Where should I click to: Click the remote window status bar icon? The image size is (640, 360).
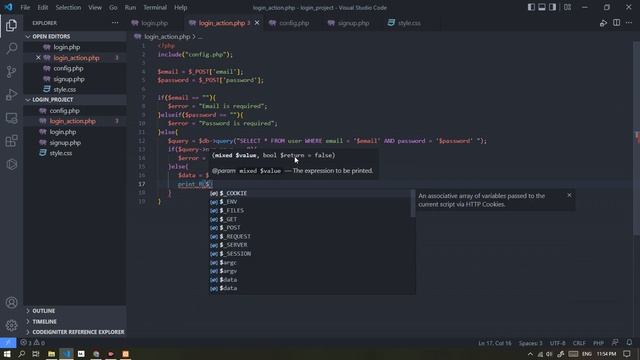pyautogui.click(x=8, y=343)
